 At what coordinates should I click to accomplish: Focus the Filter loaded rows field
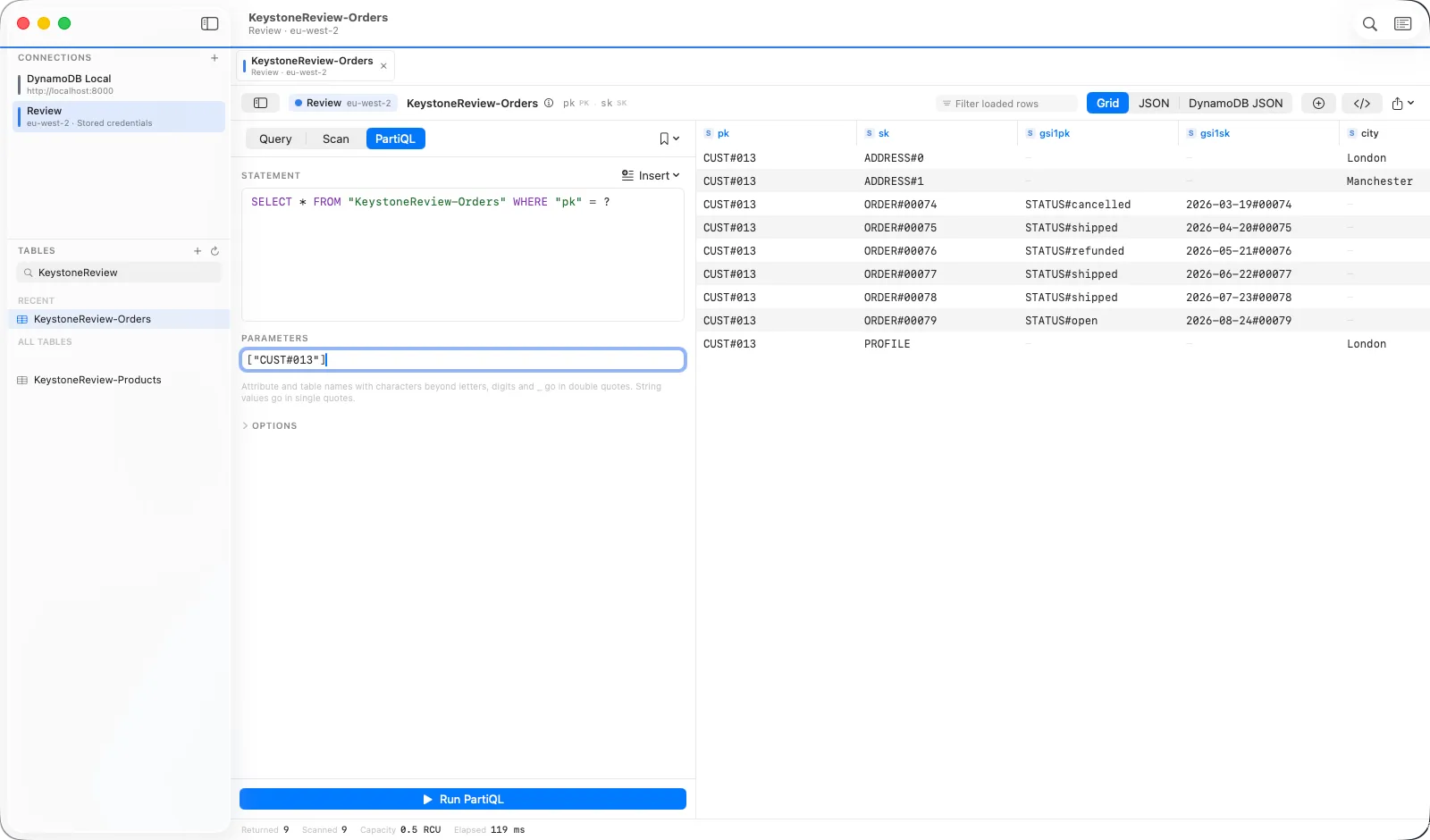[1006, 104]
